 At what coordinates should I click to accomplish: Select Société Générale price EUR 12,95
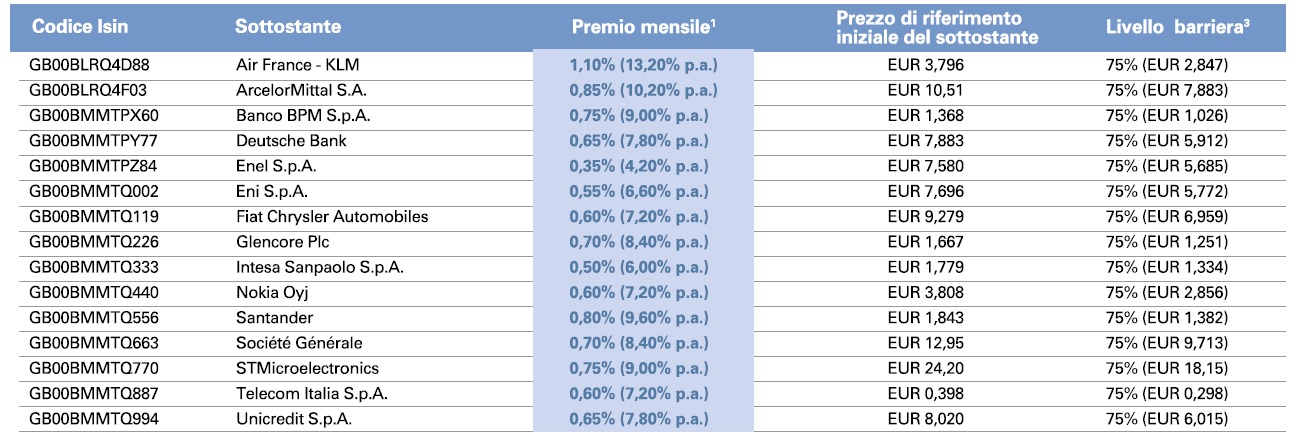[x=925, y=343]
